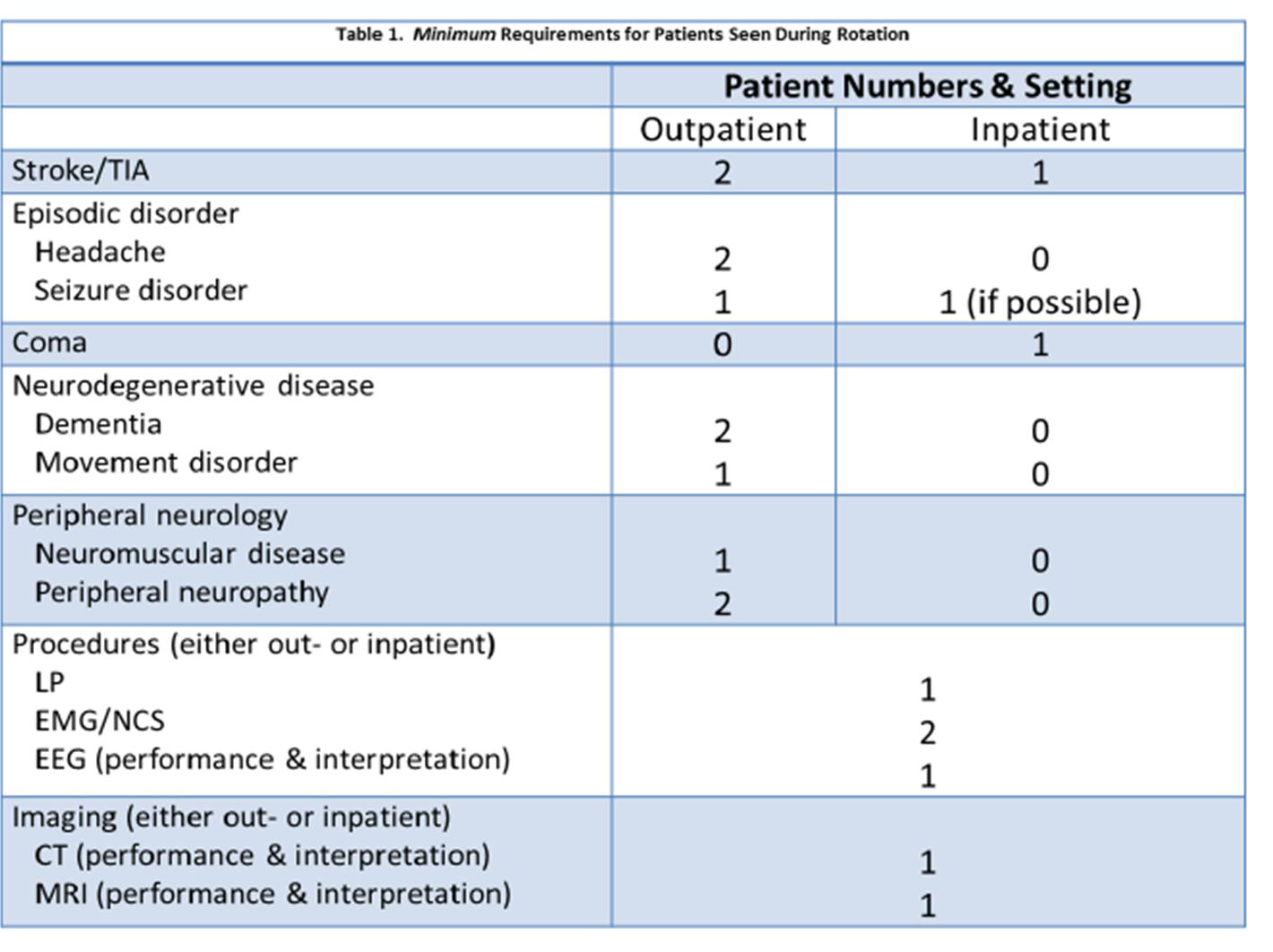1273x952 pixels.
Task: Select the 'Peripheral neuropathy' row label
Action: click(x=181, y=593)
